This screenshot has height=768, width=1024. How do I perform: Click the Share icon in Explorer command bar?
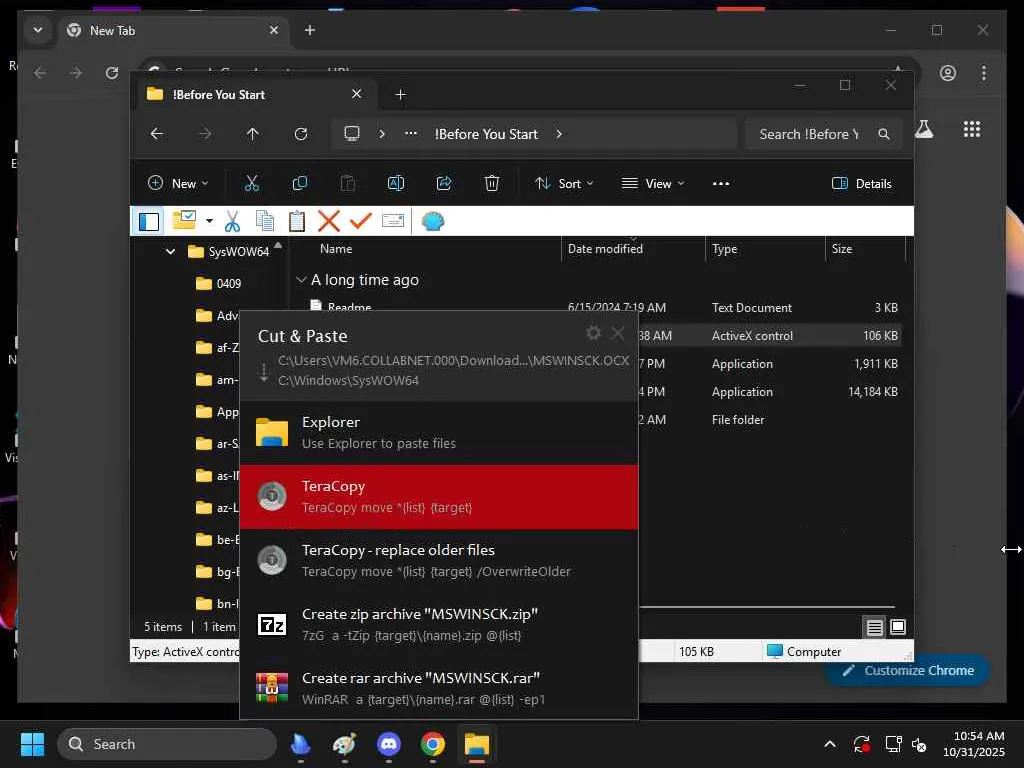tap(444, 184)
